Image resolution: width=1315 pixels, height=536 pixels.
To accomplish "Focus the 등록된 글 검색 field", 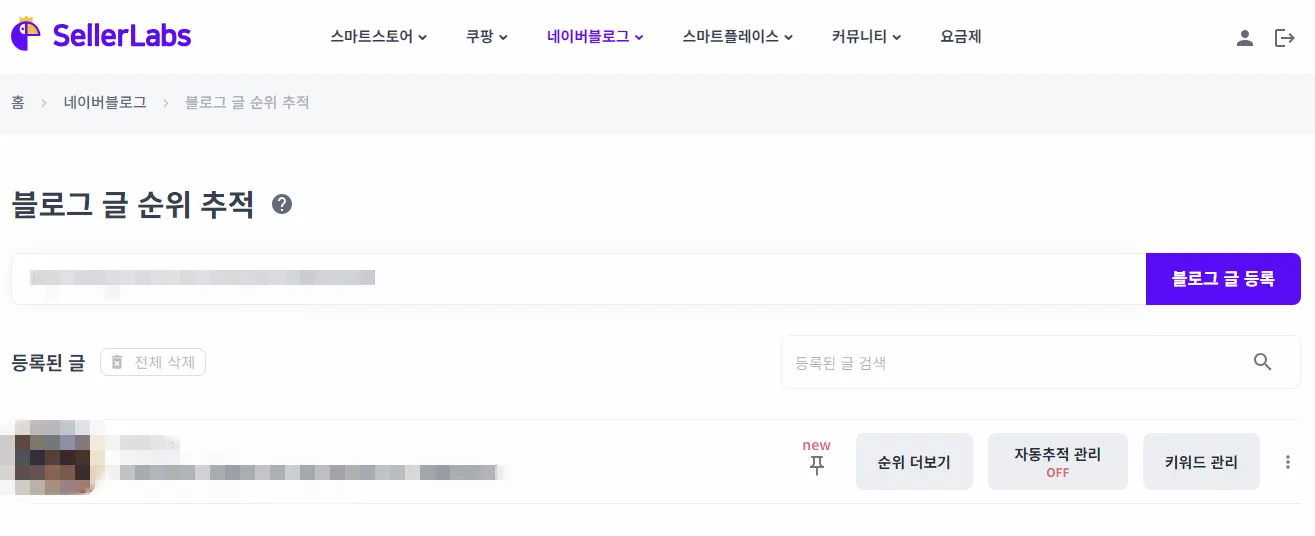I will [1010, 362].
